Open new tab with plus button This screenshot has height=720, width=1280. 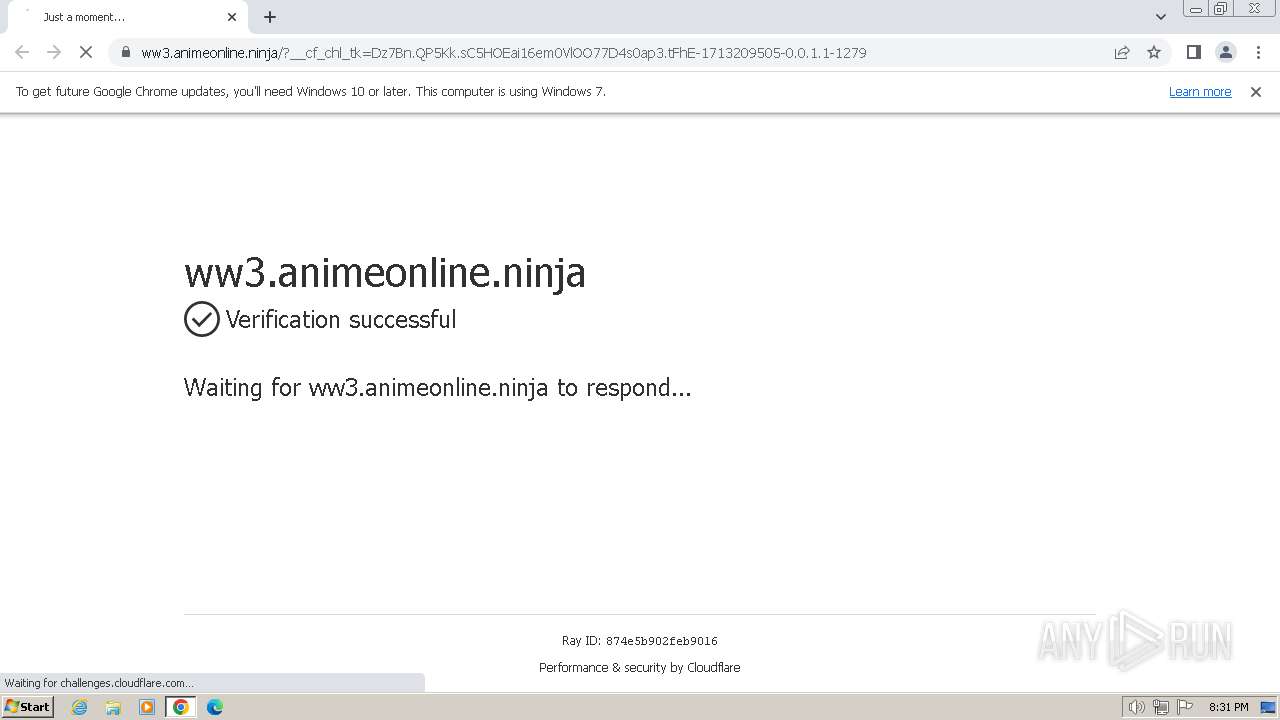click(x=270, y=17)
